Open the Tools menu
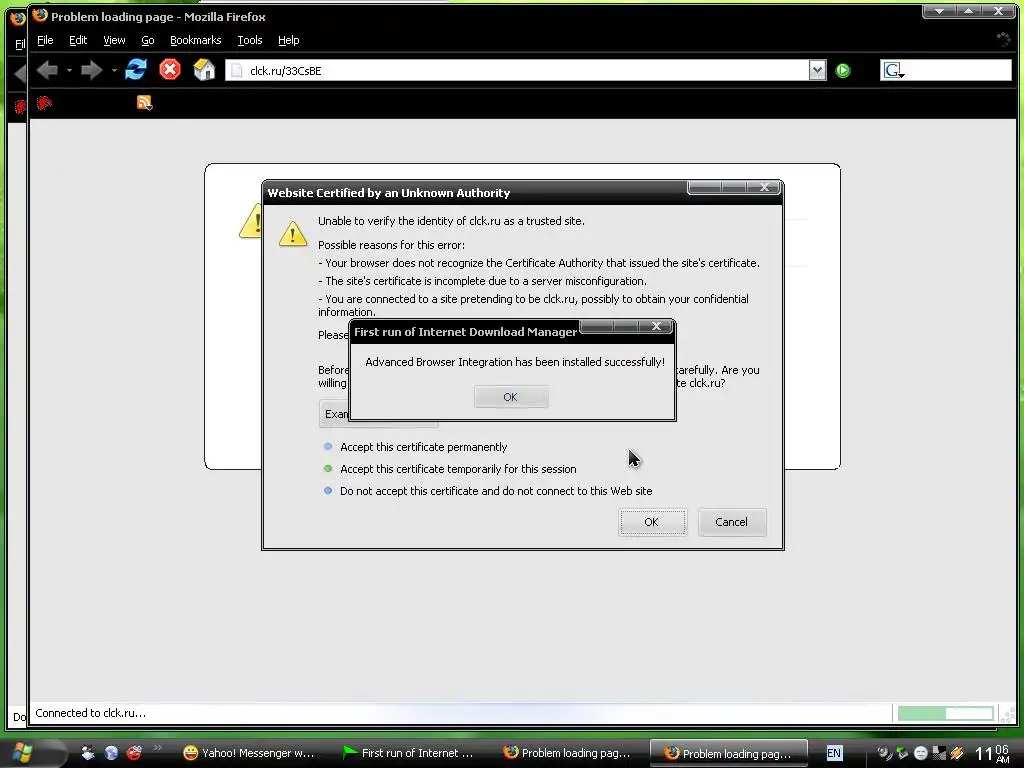1024x768 pixels. point(249,40)
